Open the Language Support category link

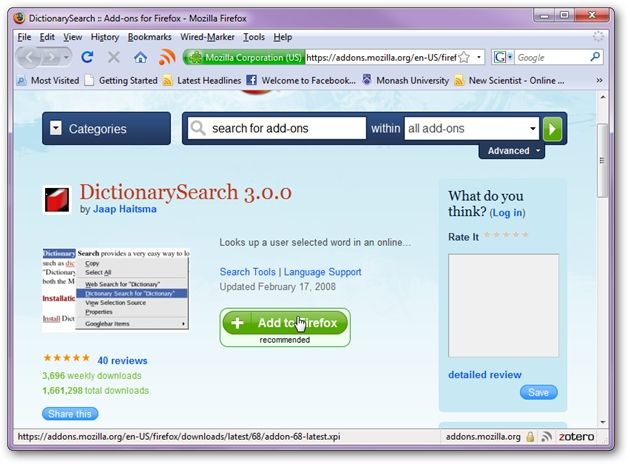(322, 272)
